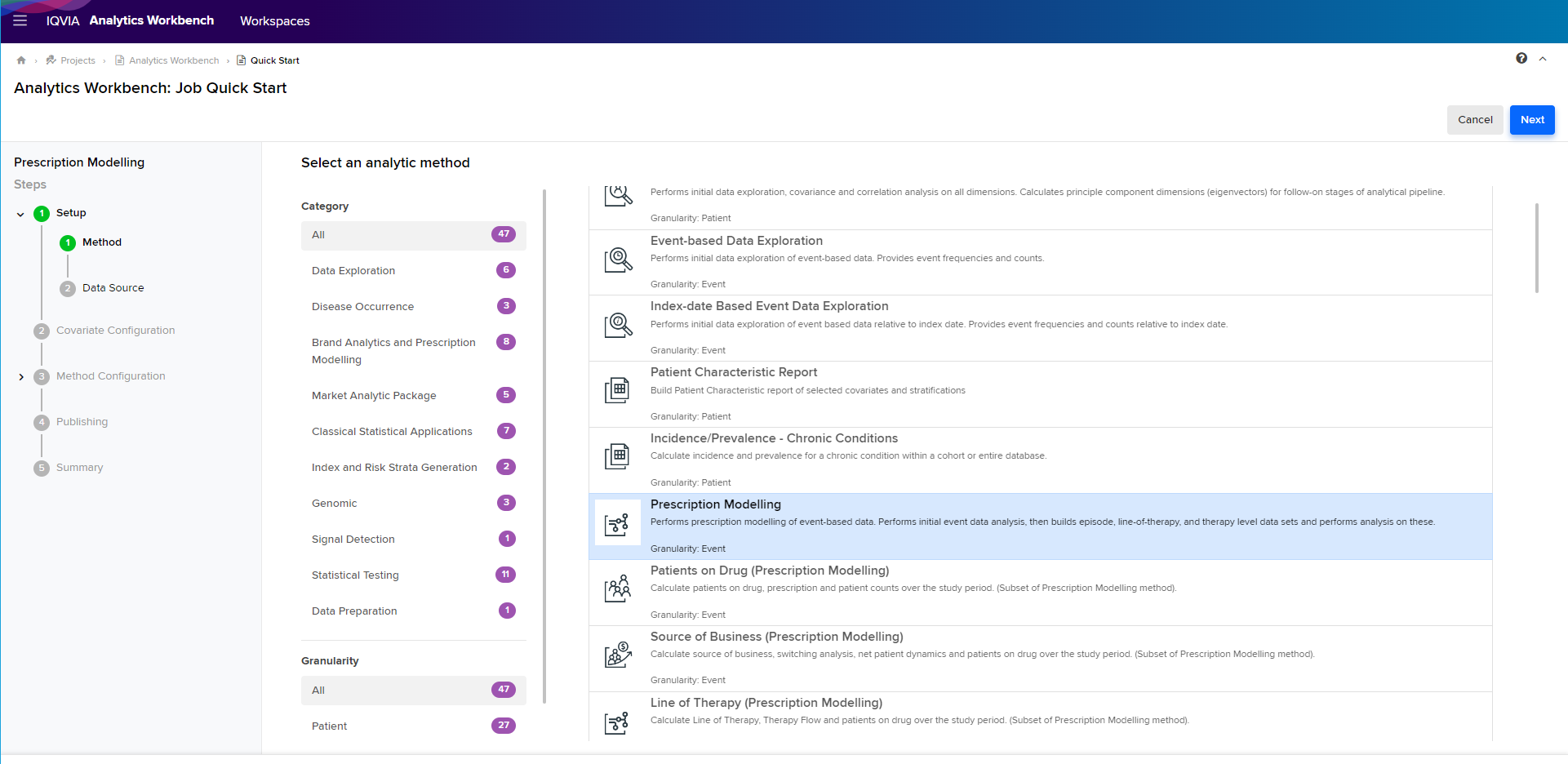The height and width of the screenshot is (764, 1568).
Task: Open the Covariate Configuration step
Action: coord(115,331)
